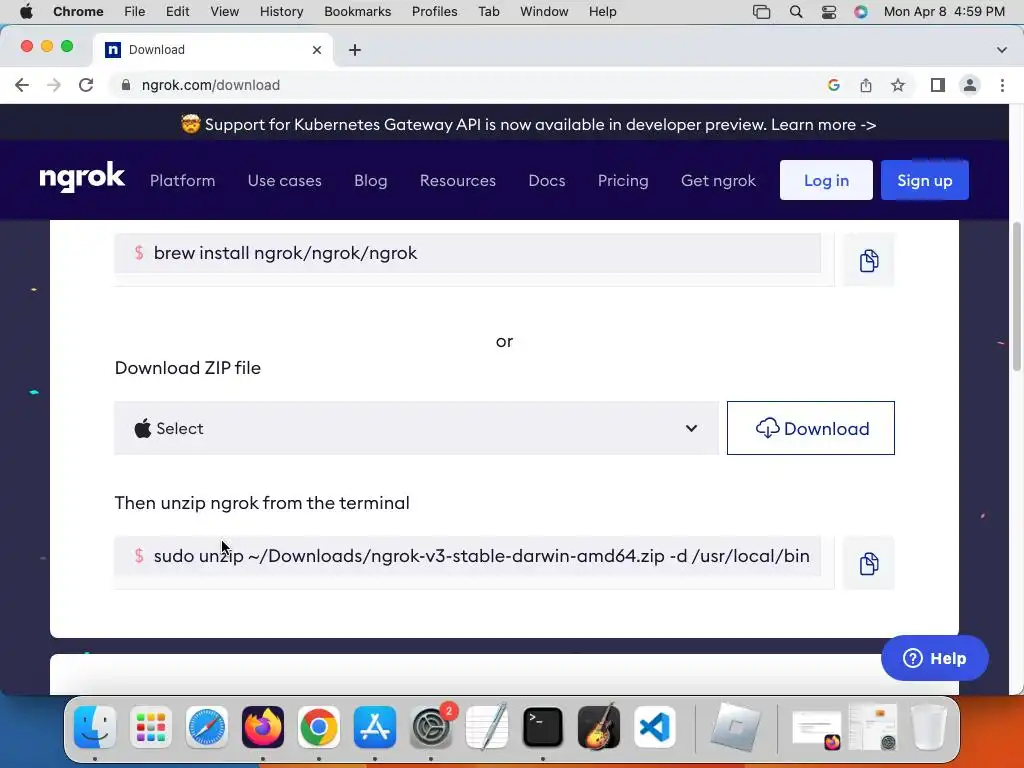Open Trash from the Dock
Screen dimensions: 1024x768
(929, 726)
